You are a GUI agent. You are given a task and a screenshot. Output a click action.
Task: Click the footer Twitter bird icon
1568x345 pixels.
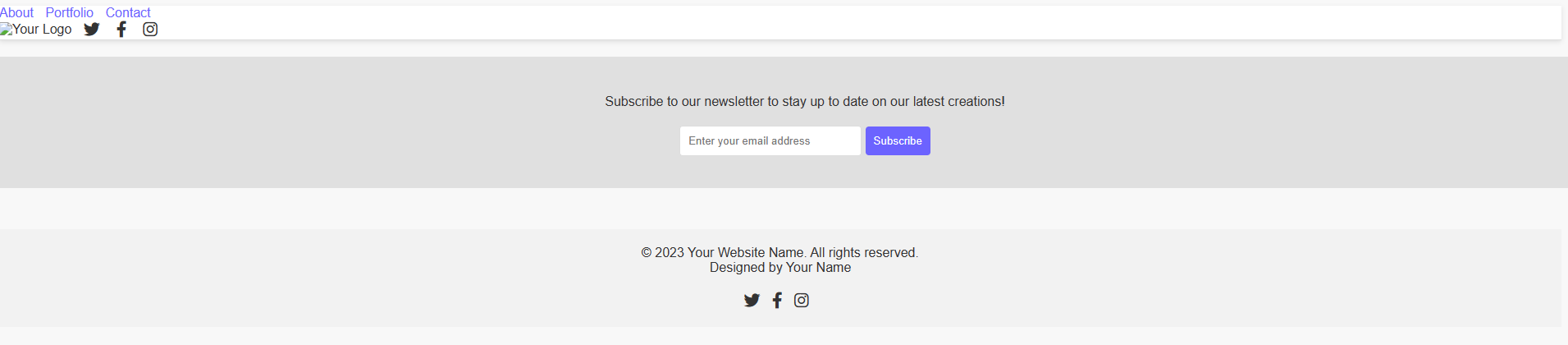click(x=752, y=301)
